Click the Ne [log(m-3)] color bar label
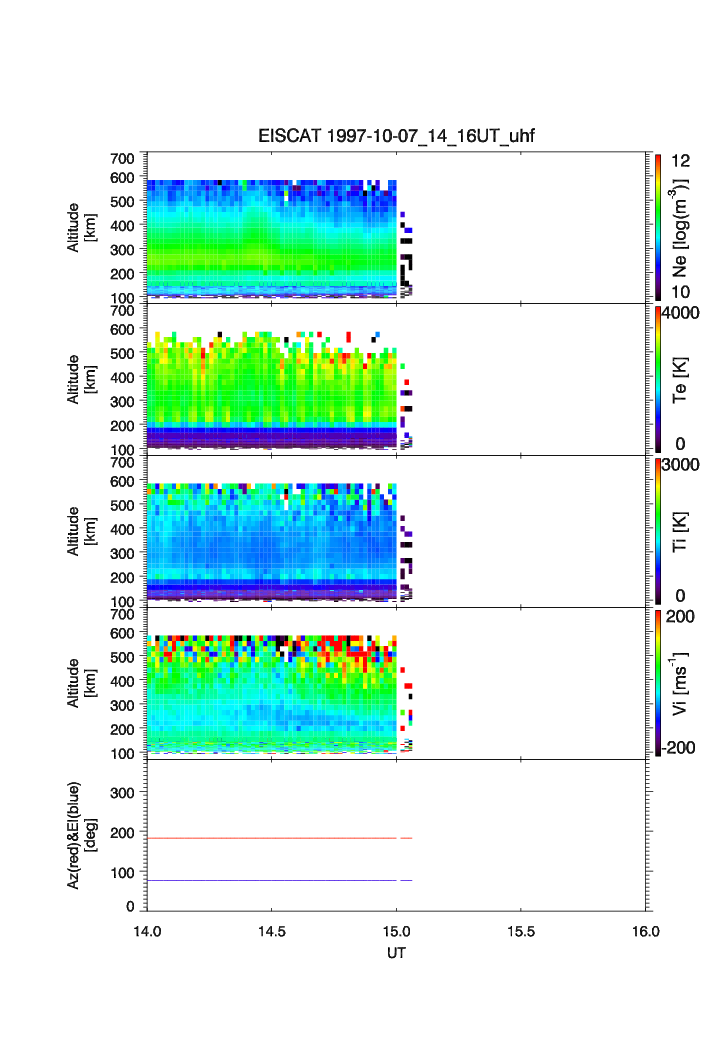 click(x=680, y=228)
